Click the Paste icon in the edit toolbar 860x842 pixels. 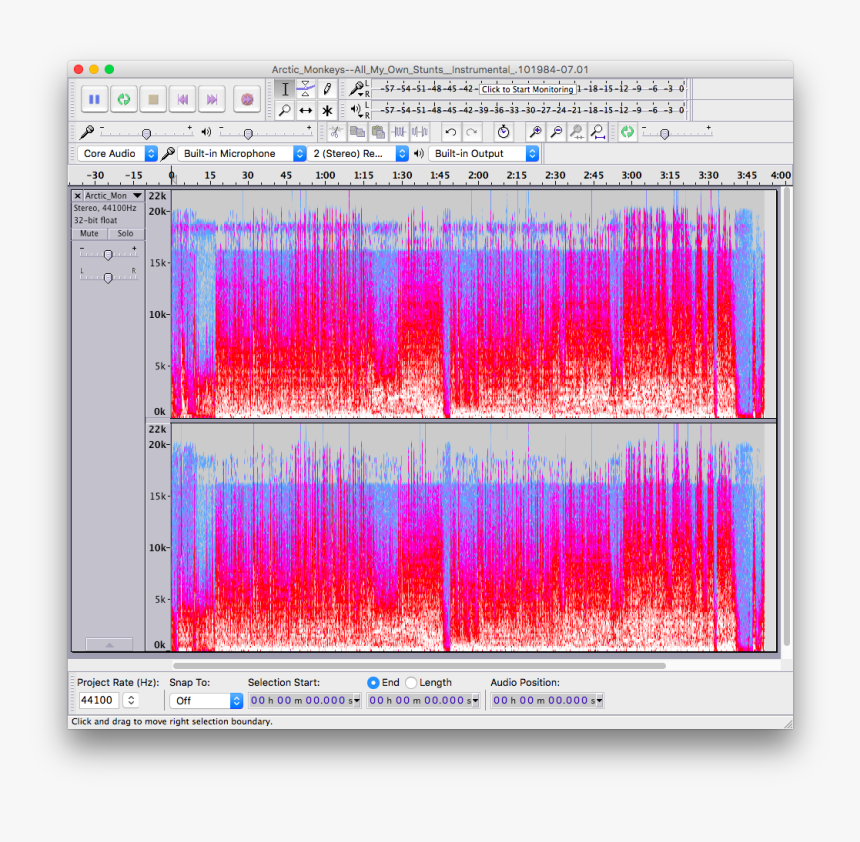point(379,131)
